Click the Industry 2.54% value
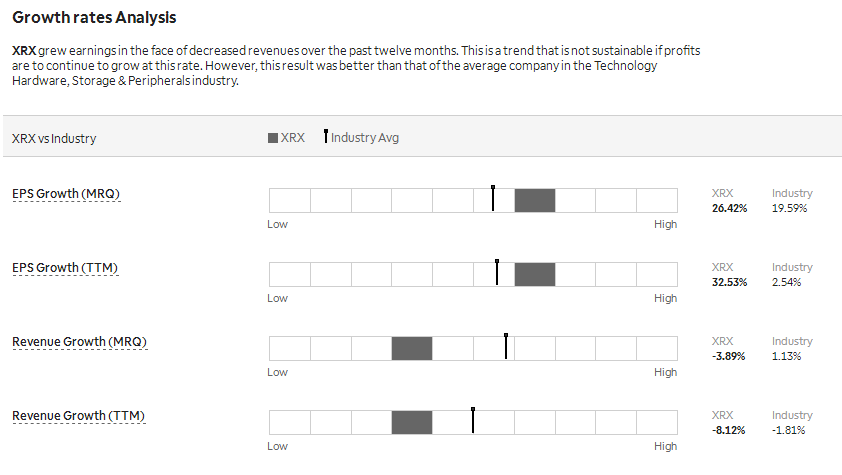842x475 pixels. point(786,282)
